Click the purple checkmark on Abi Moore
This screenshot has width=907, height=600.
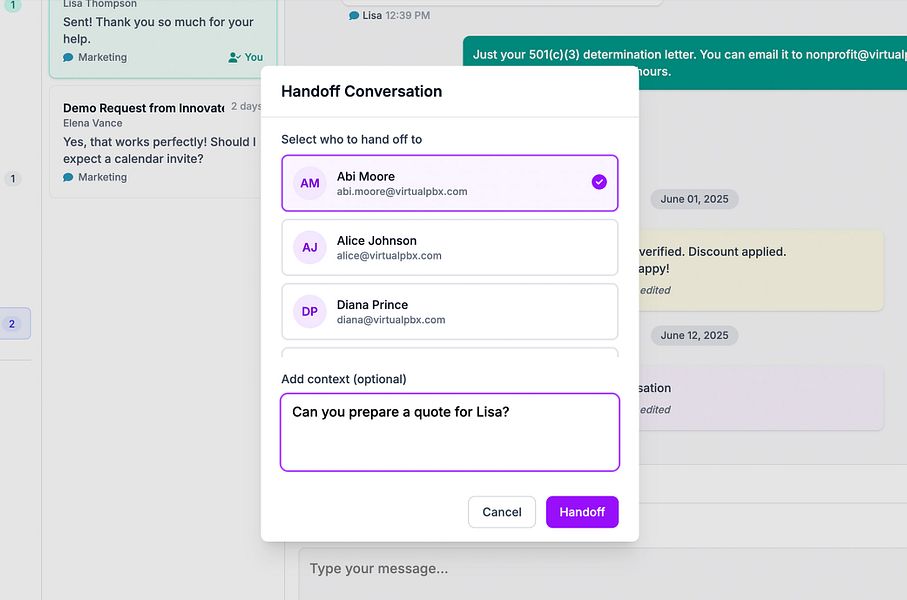click(599, 182)
